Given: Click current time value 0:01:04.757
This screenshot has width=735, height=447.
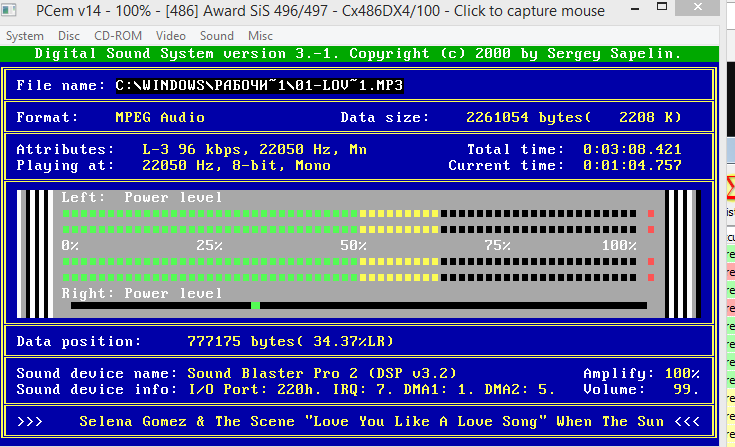Looking at the screenshot, I should point(632,165).
